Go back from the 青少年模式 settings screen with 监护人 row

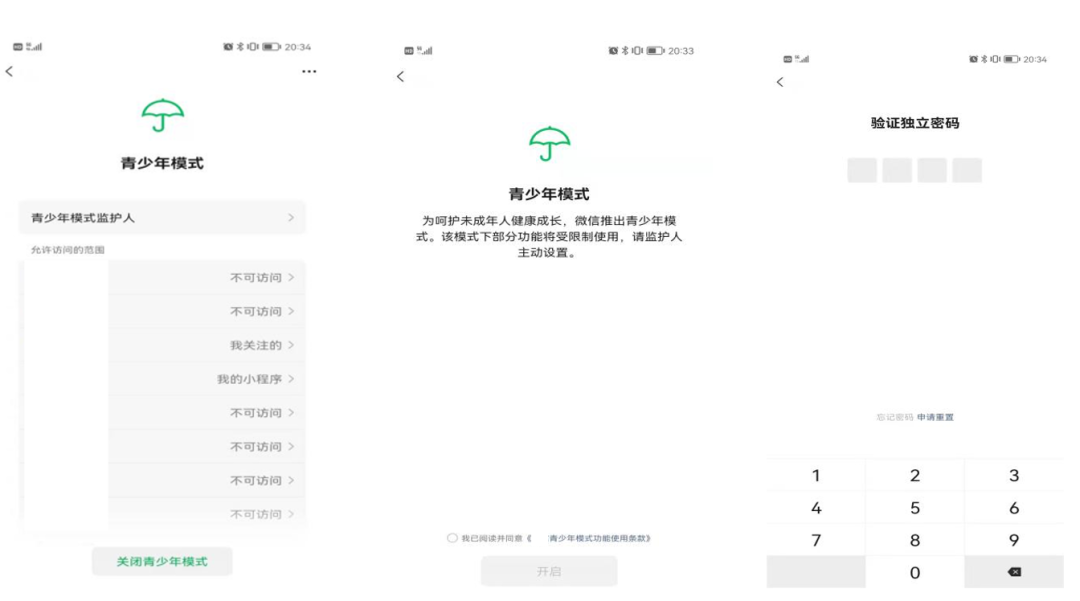tap(9, 71)
